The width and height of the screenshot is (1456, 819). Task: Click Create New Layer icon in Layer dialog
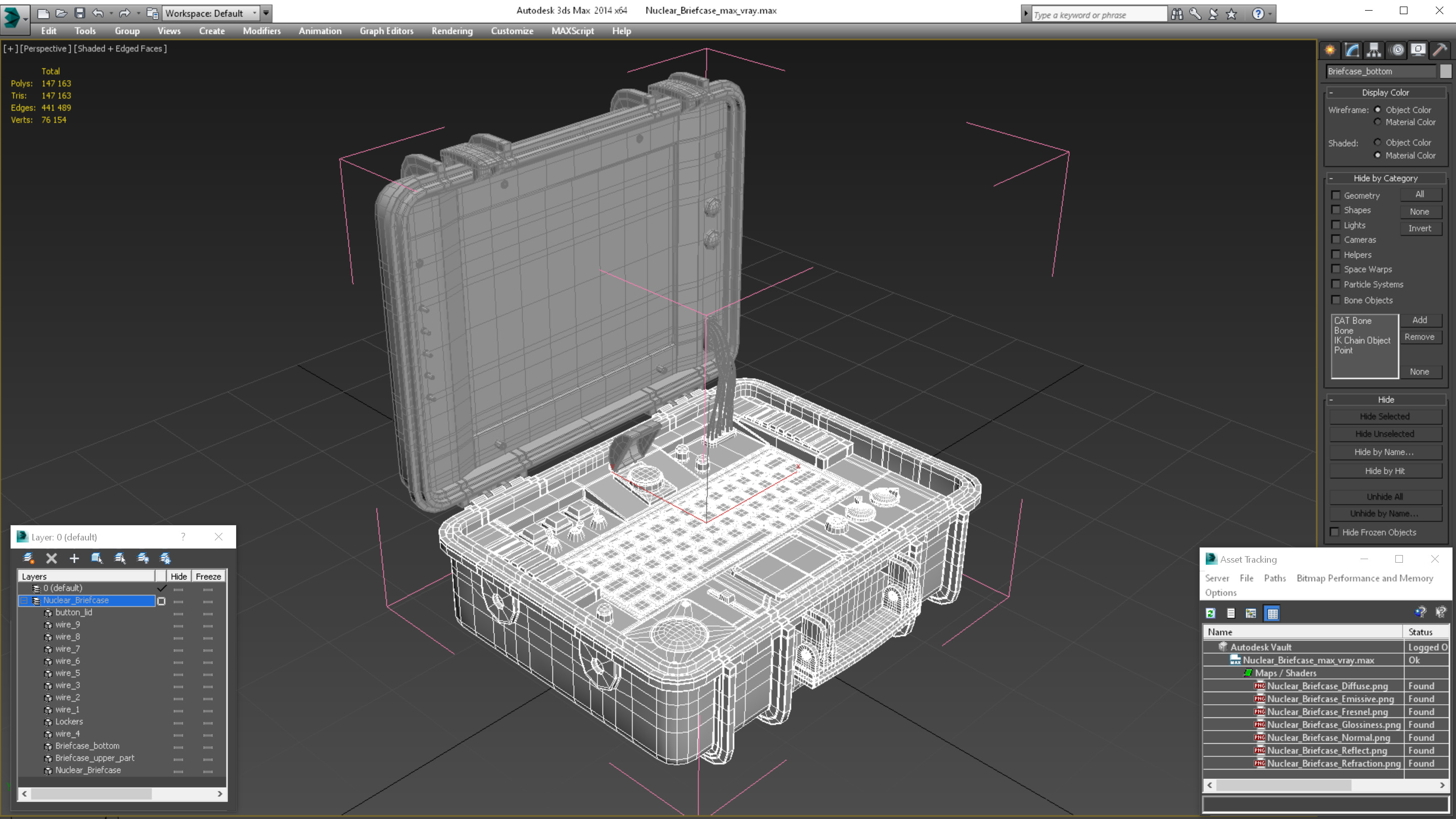coord(28,559)
